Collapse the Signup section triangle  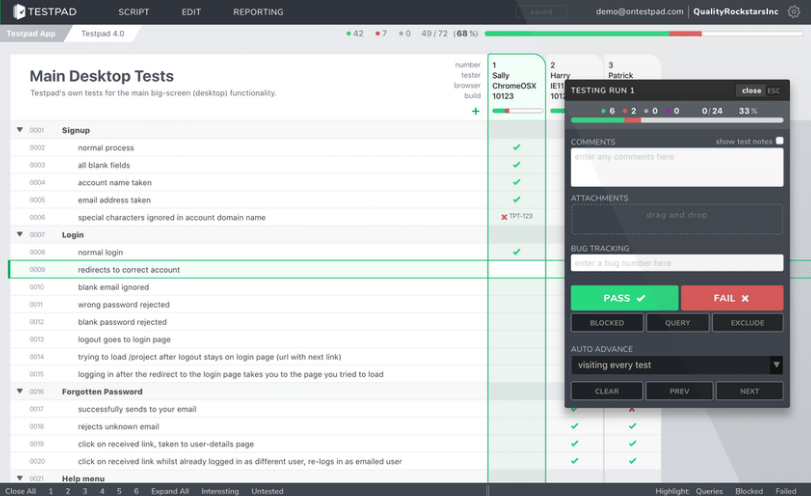[x=20, y=130]
